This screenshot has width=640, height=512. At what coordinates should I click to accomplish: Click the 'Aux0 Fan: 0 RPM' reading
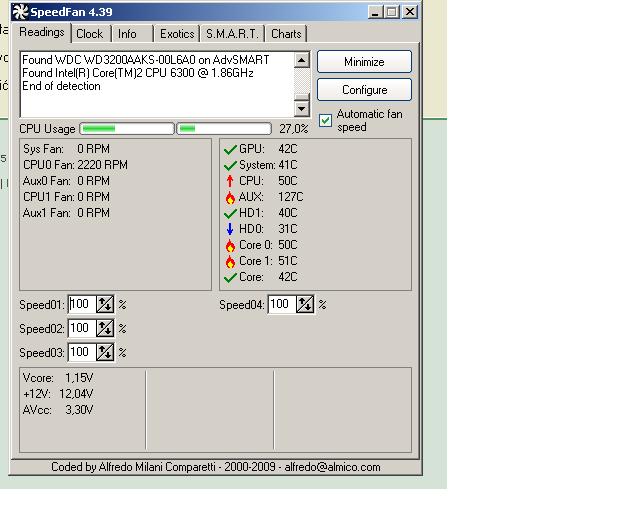67,181
